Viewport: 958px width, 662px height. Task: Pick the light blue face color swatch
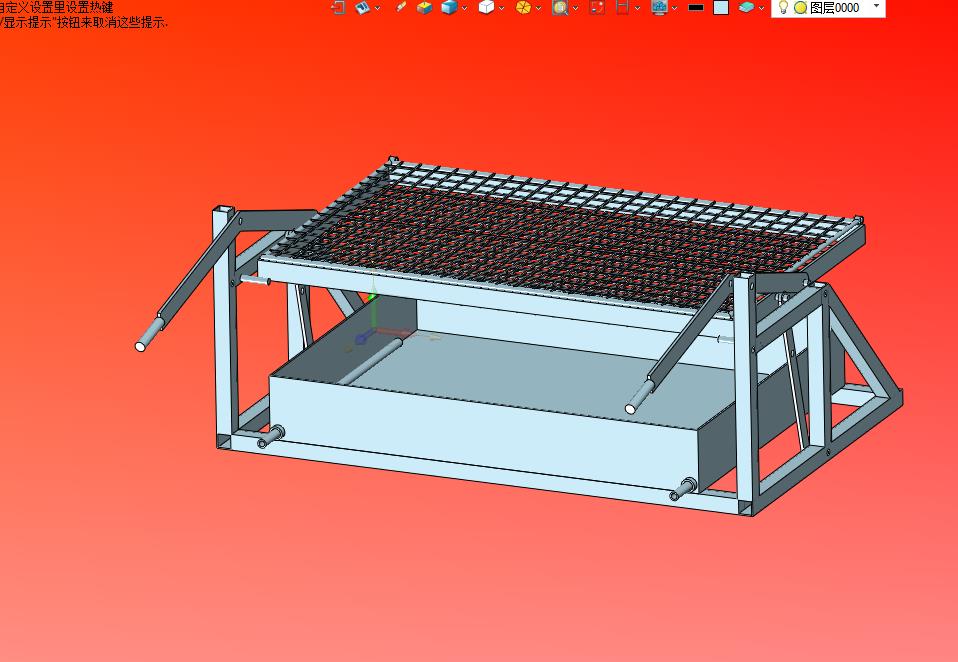[x=721, y=7]
